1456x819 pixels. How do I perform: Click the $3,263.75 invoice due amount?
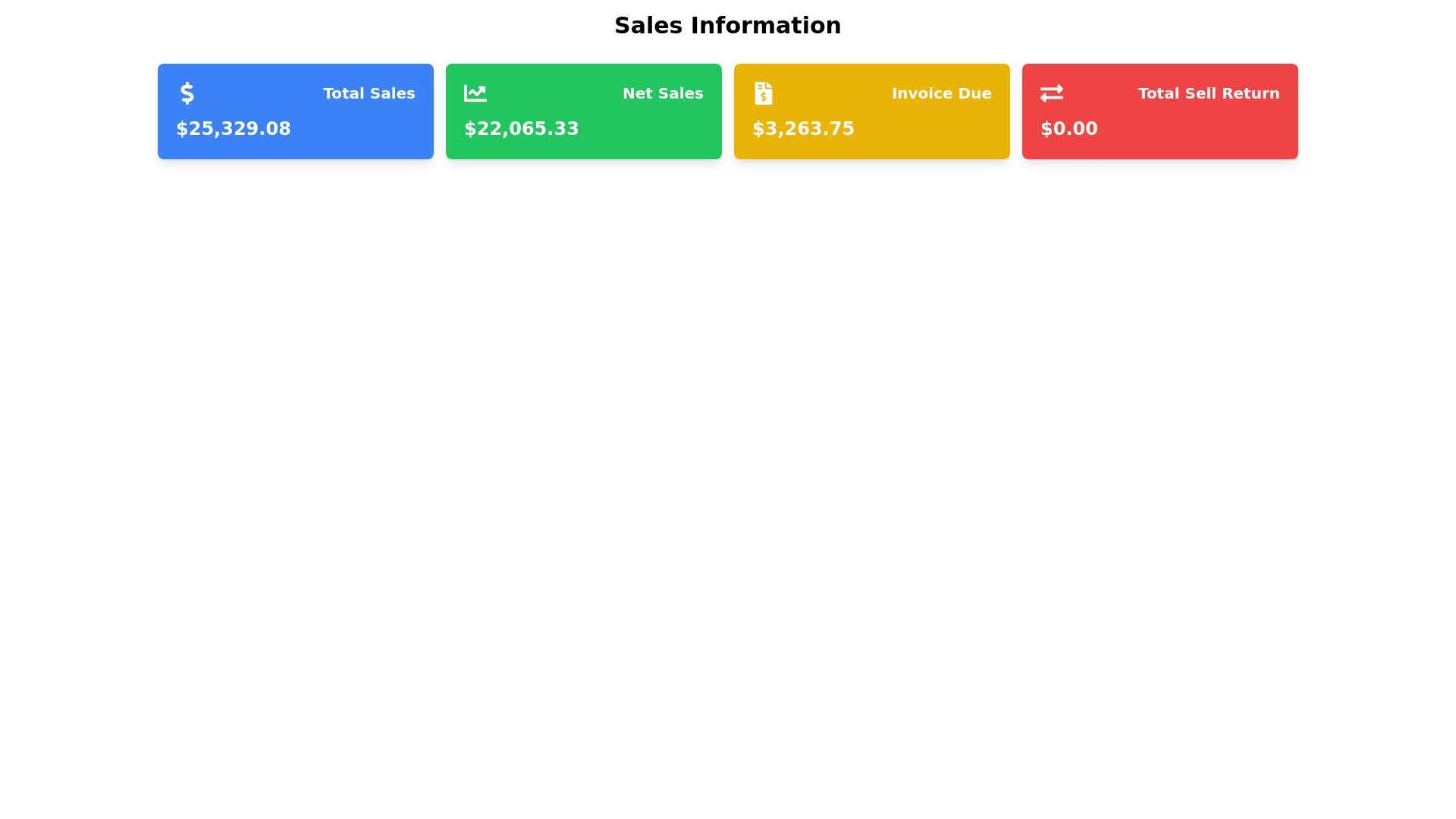click(802, 129)
